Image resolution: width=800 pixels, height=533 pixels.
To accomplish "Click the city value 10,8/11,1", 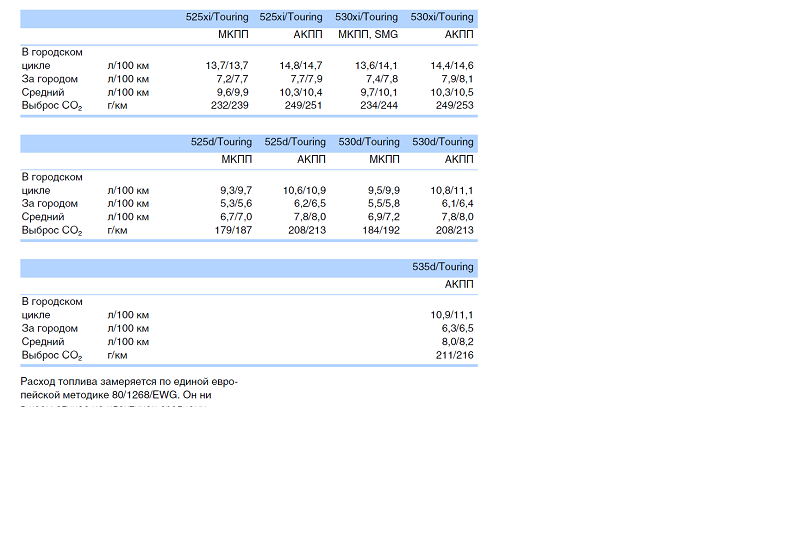I will [x=452, y=190].
